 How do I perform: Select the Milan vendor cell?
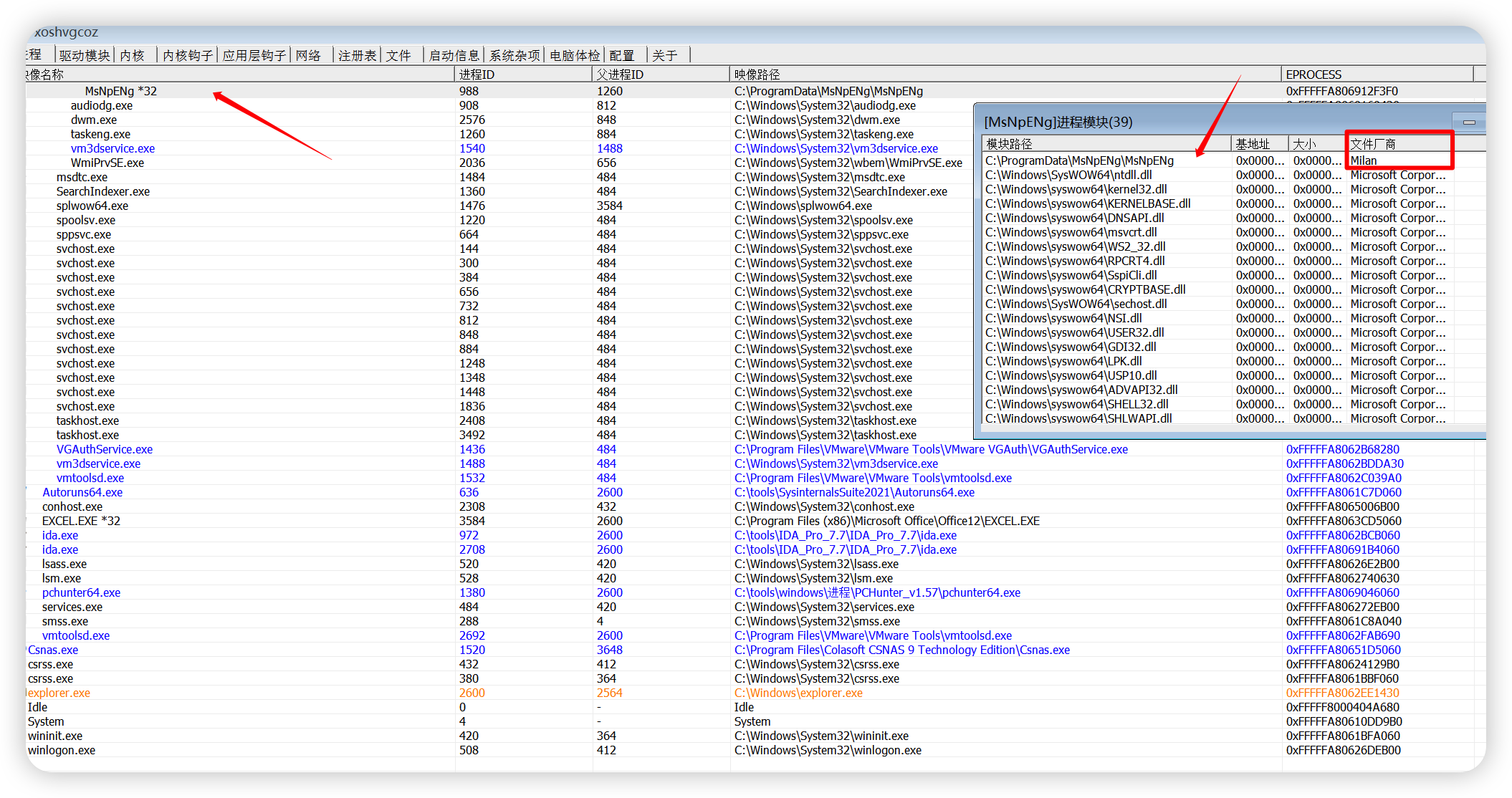coord(1363,160)
